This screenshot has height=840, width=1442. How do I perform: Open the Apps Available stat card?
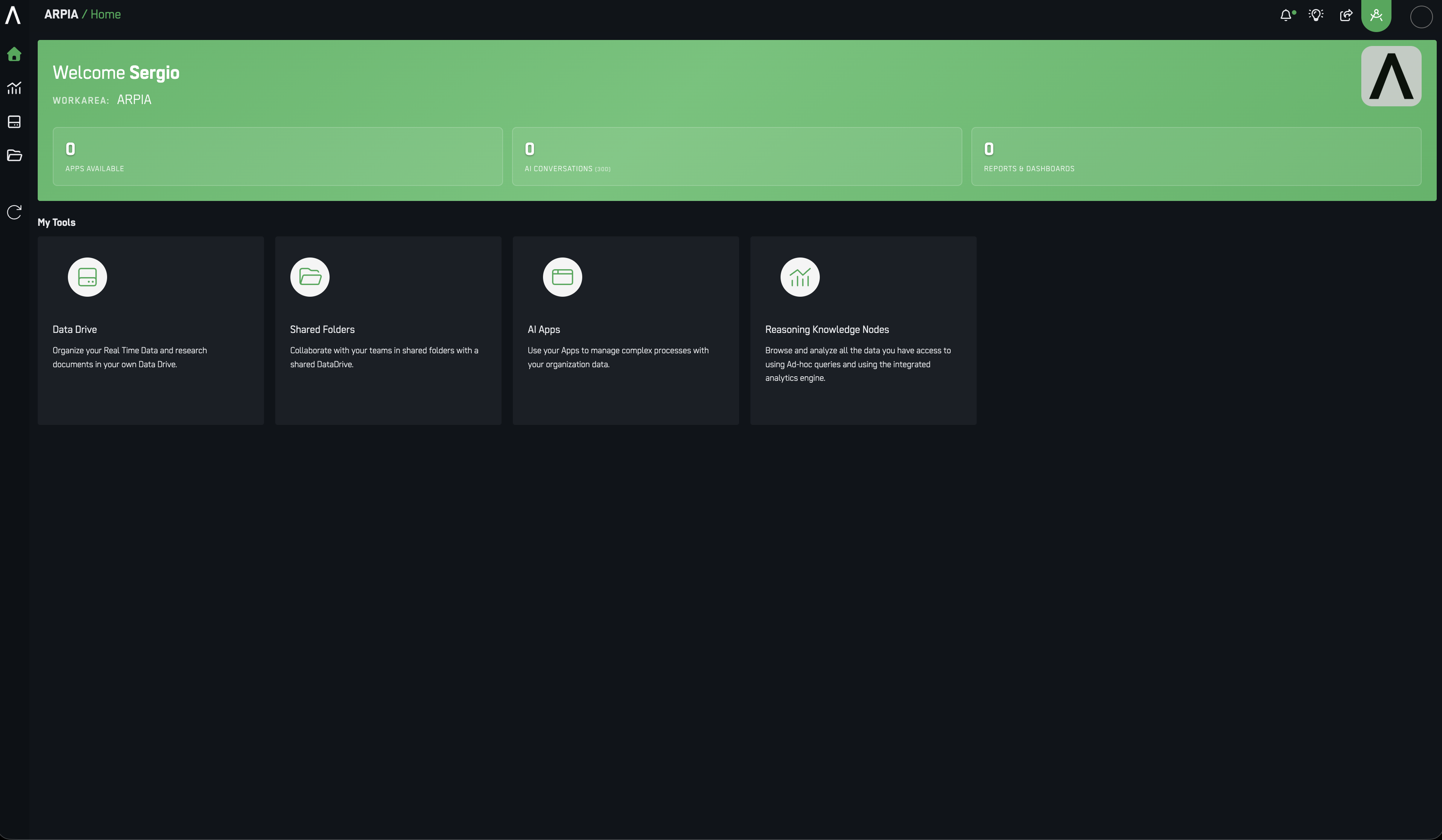pos(278,156)
